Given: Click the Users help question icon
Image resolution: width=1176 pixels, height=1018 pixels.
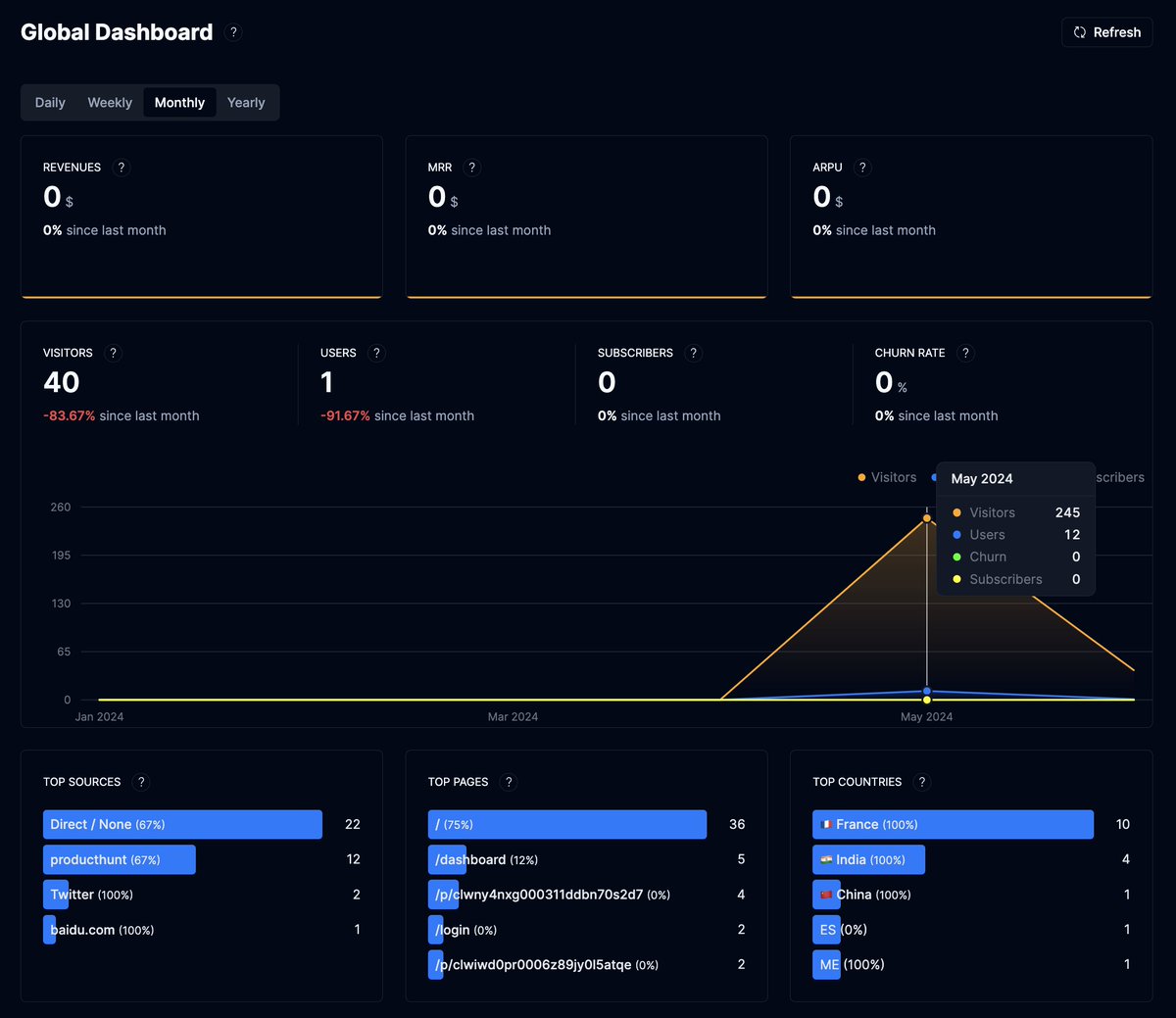Looking at the screenshot, I should [377, 353].
